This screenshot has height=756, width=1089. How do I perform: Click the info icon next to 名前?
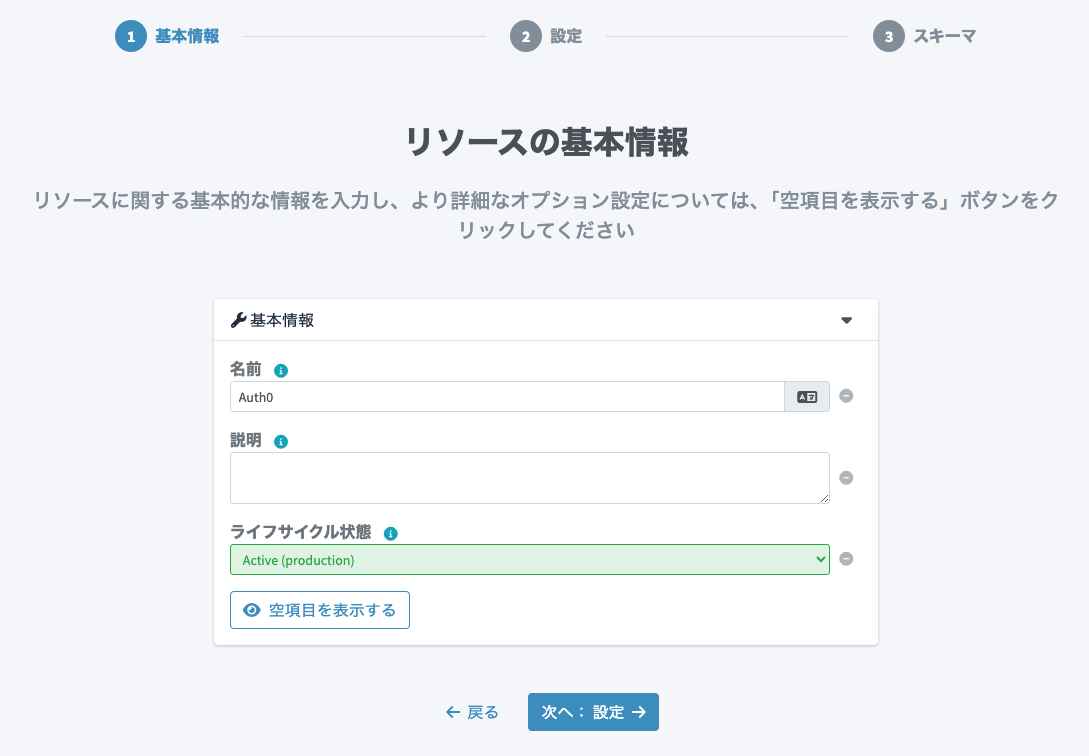pos(281,371)
